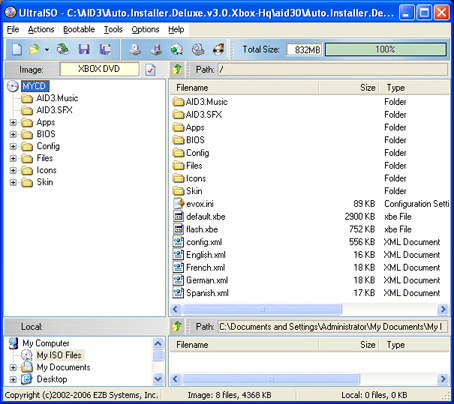
Task: Click the Burn CD/DVD Image flame icon
Action: [x=218, y=49]
